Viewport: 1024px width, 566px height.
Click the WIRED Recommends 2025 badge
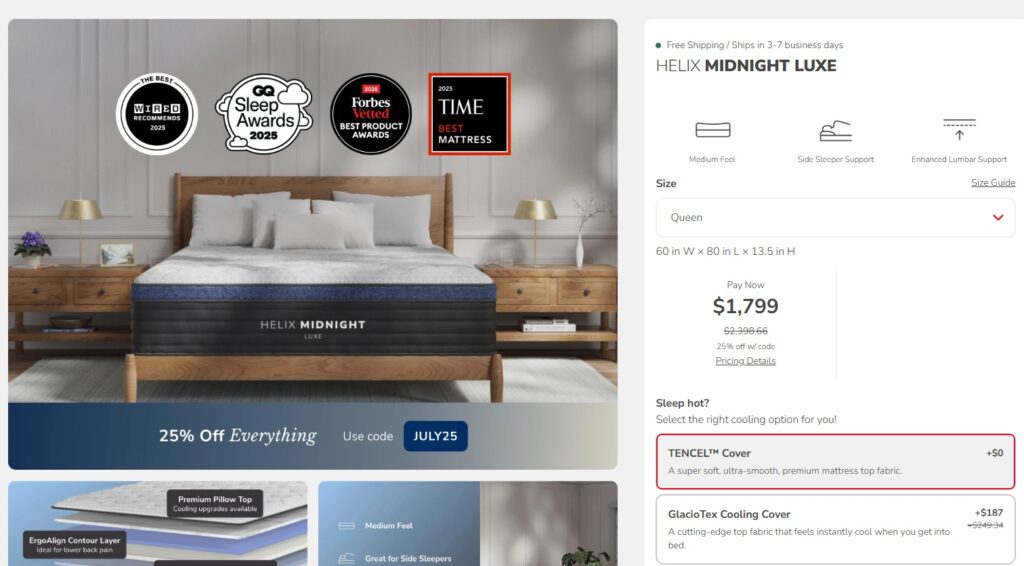click(157, 114)
